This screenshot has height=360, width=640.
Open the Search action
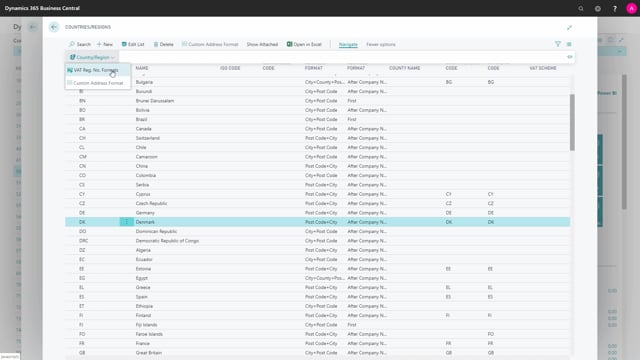coord(80,44)
